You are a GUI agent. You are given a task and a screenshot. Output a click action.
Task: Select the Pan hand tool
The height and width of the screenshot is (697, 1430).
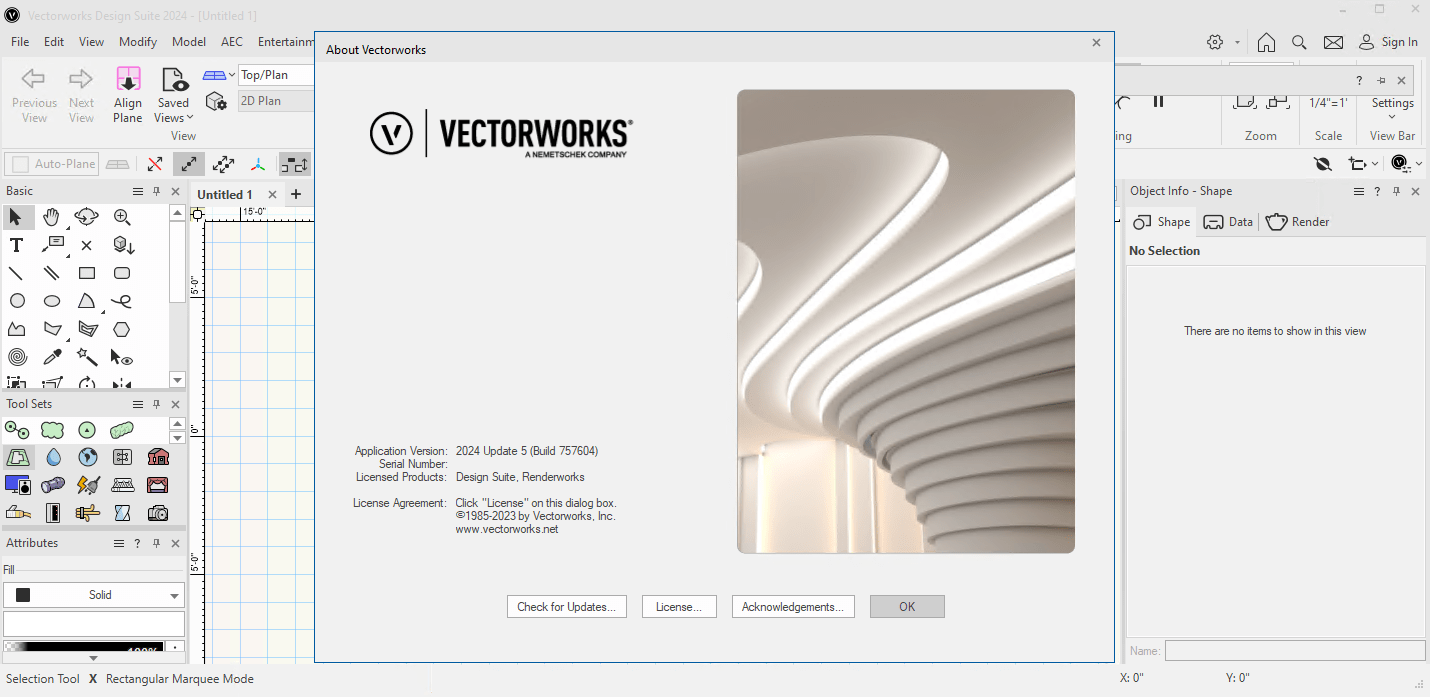click(x=51, y=217)
